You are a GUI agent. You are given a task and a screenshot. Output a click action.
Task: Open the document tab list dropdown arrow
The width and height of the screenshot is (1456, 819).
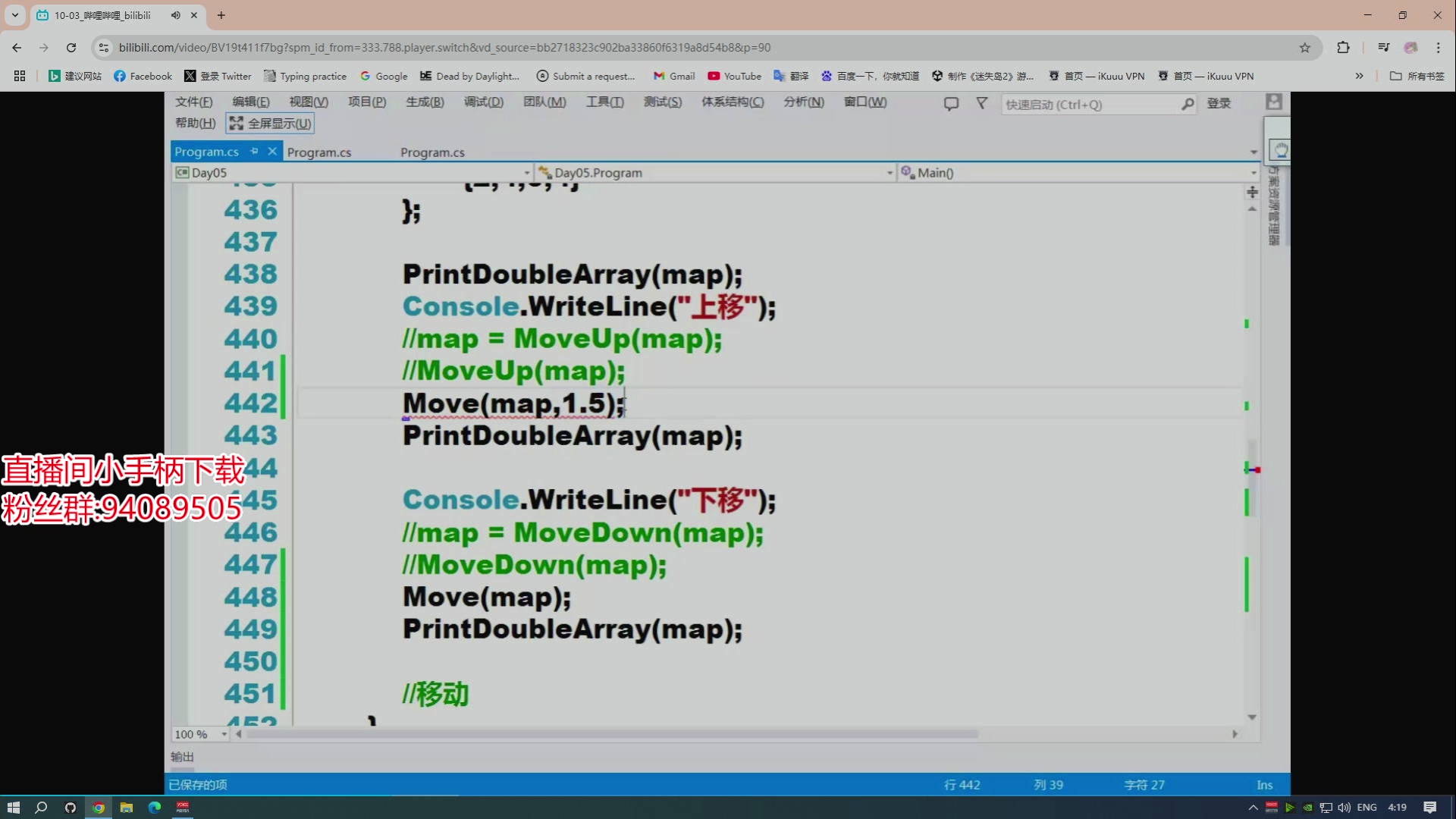[1254, 152]
